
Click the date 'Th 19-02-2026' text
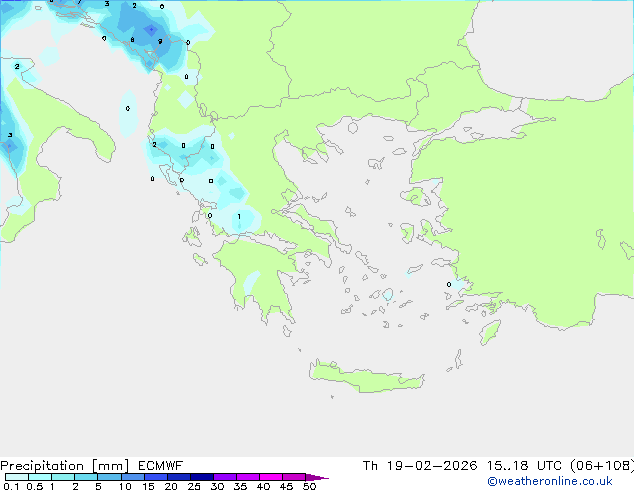[x=420, y=466]
